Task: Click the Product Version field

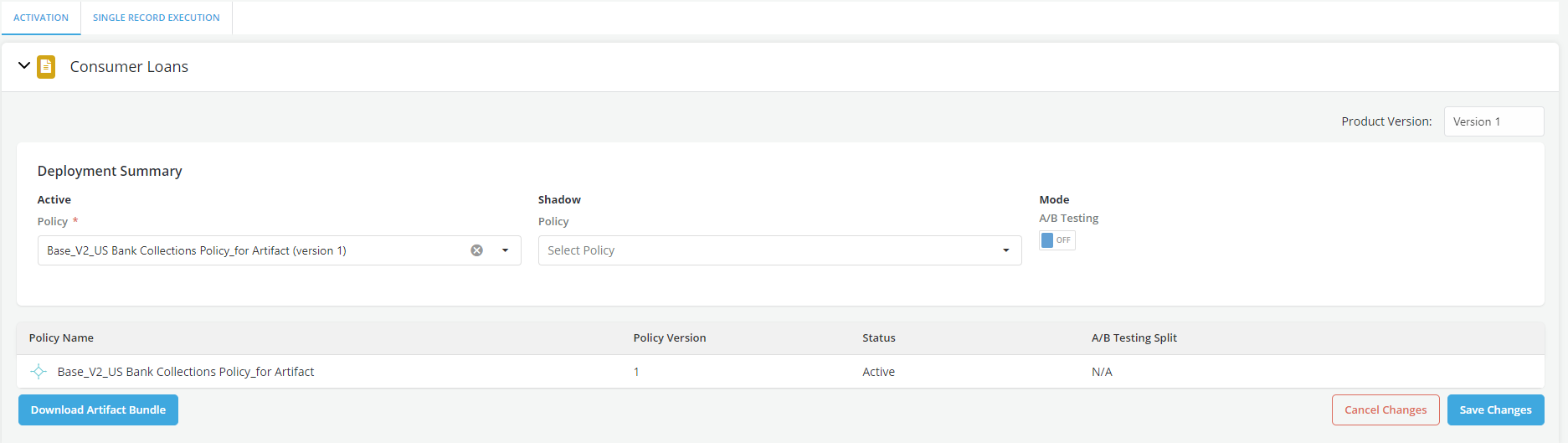Action: tap(1493, 121)
